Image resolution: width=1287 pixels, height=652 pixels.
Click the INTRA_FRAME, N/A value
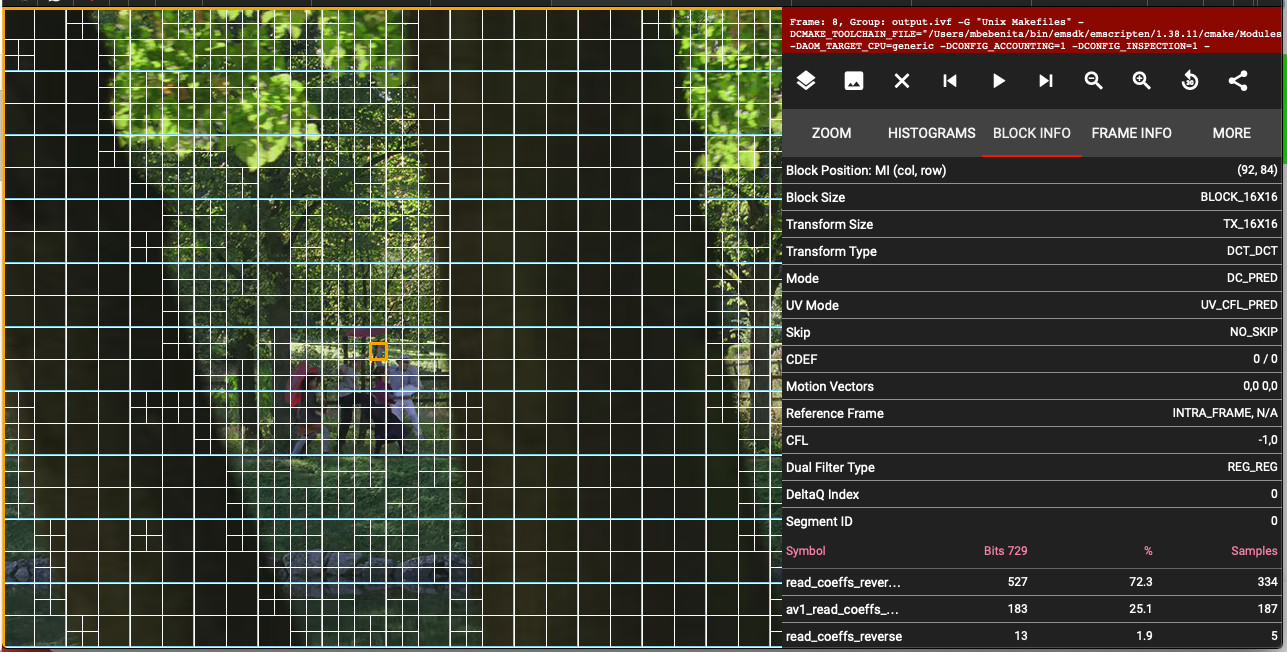[x=1225, y=414]
